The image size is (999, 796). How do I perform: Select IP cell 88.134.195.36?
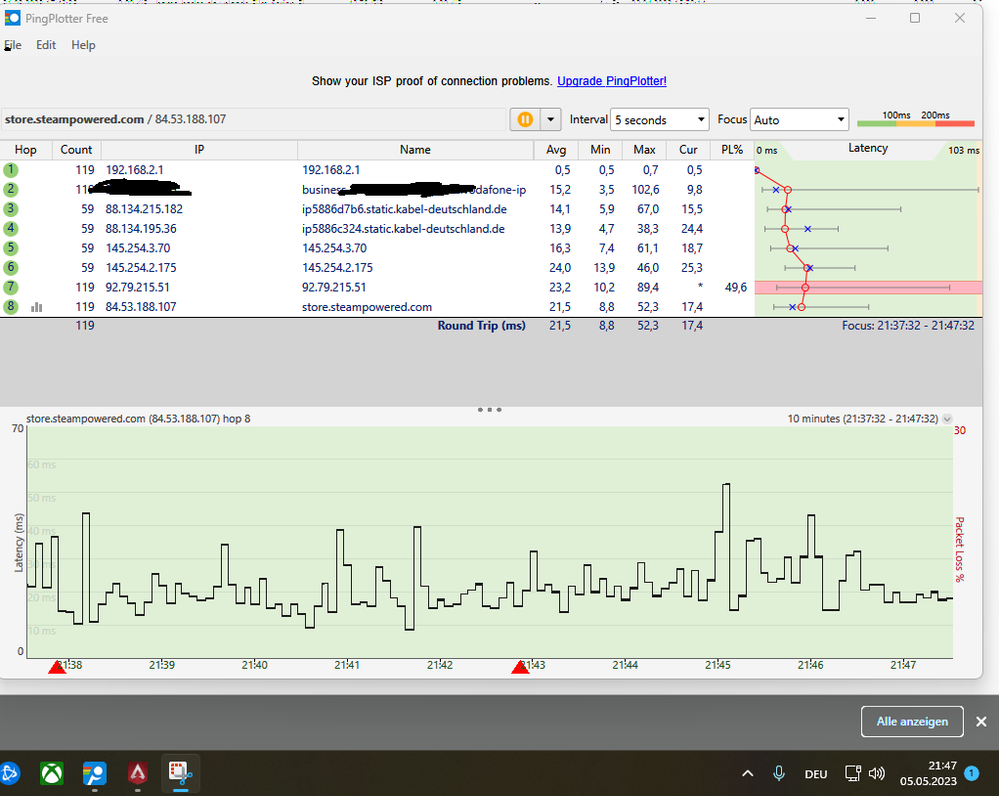141,228
